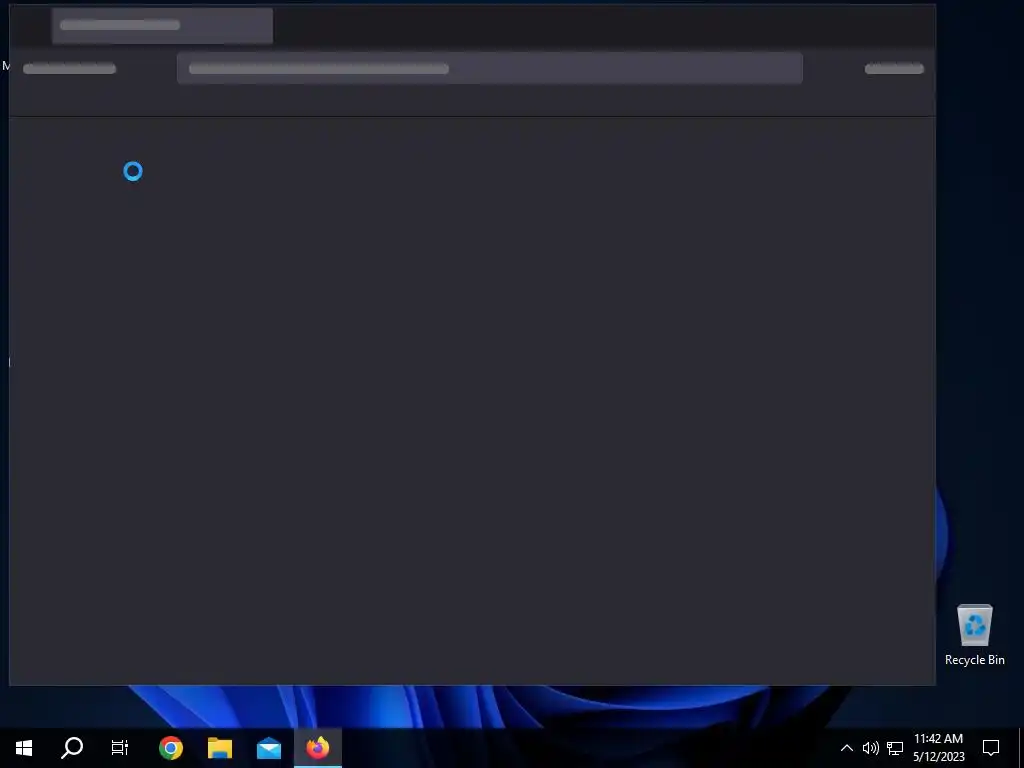Select the Firefox taskbar icon

point(318,748)
